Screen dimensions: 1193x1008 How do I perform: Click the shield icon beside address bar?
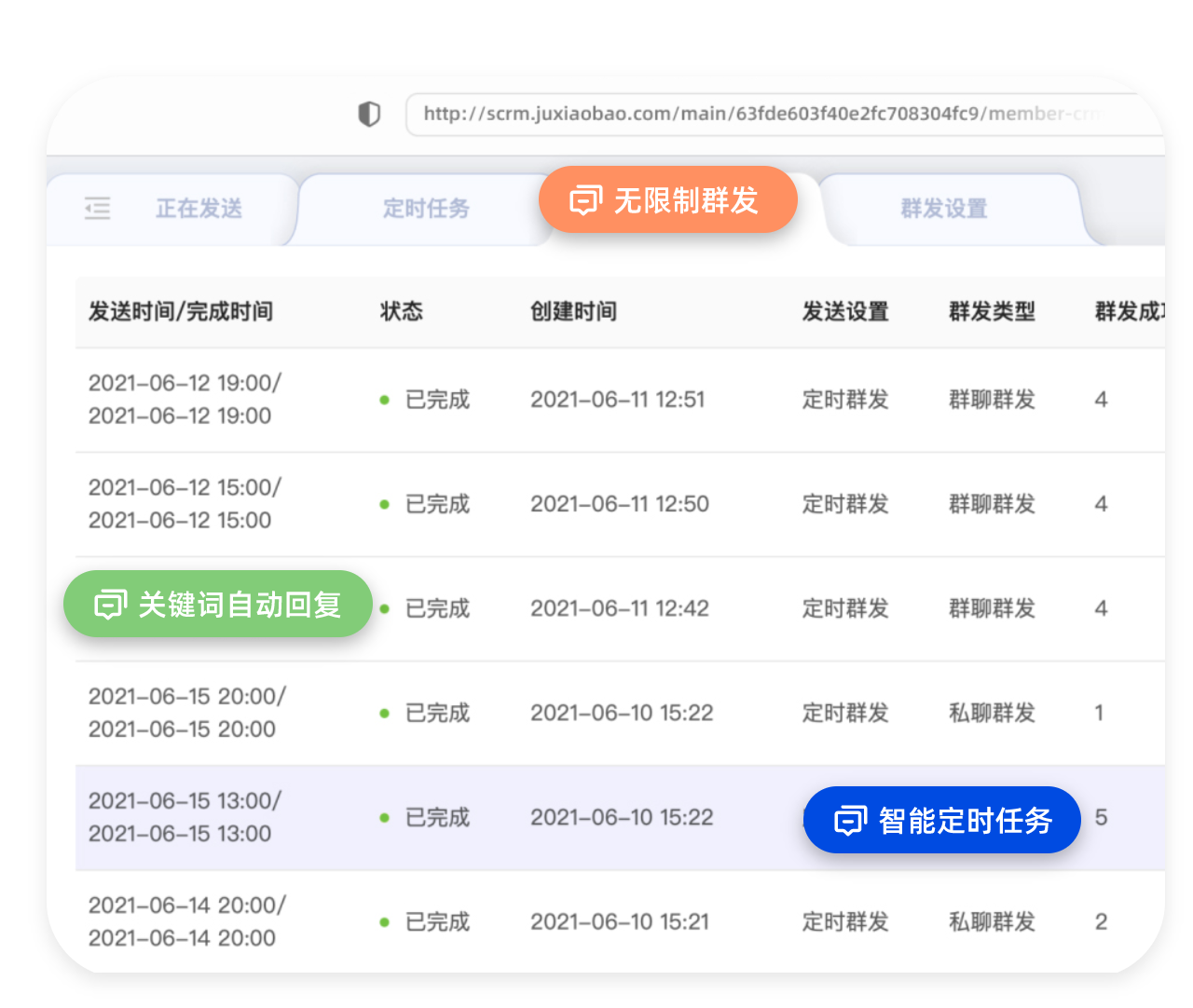(x=369, y=114)
